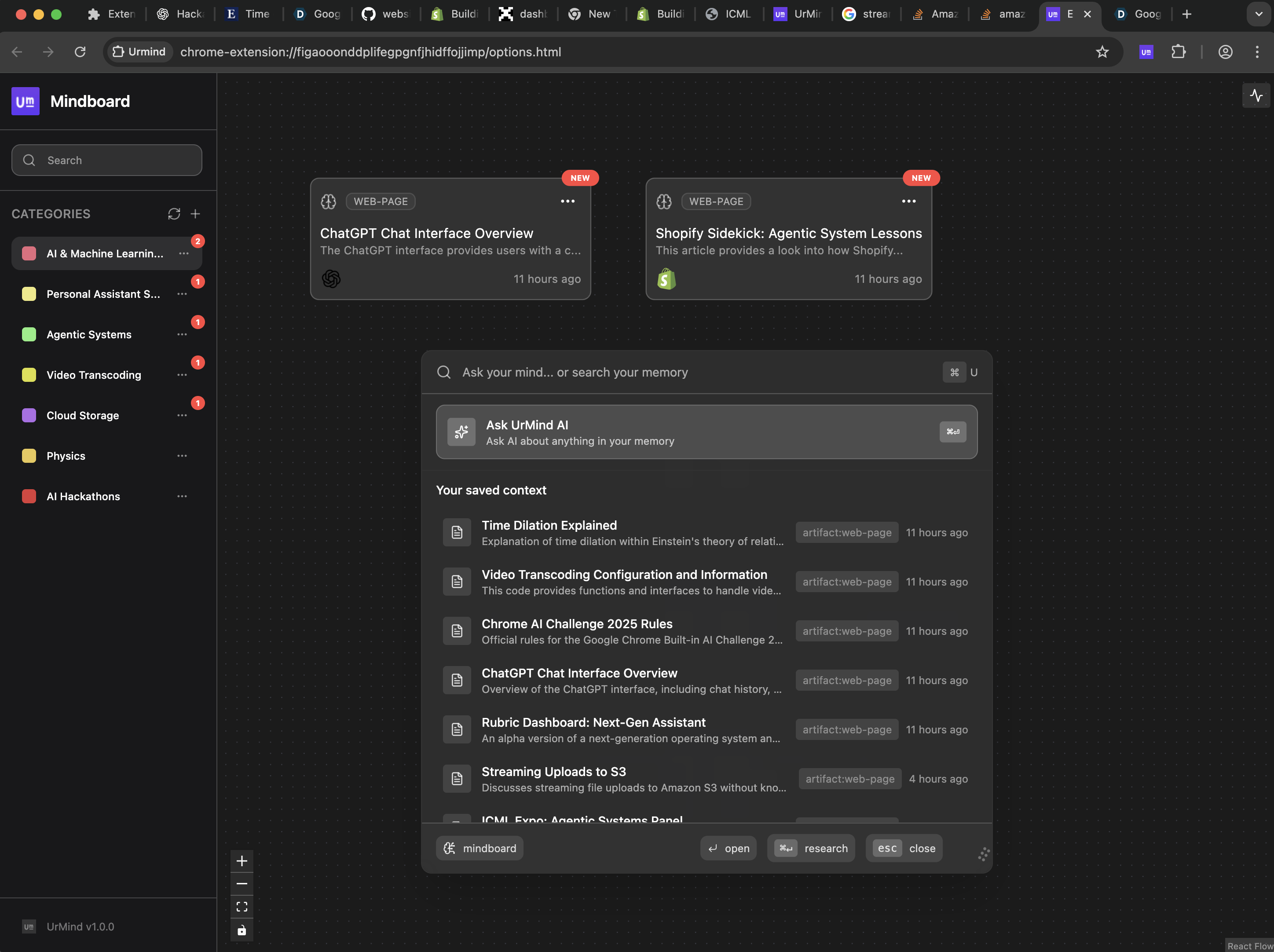Open more options for Physics category
Image resolution: width=1274 pixels, height=952 pixels.
point(182,456)
